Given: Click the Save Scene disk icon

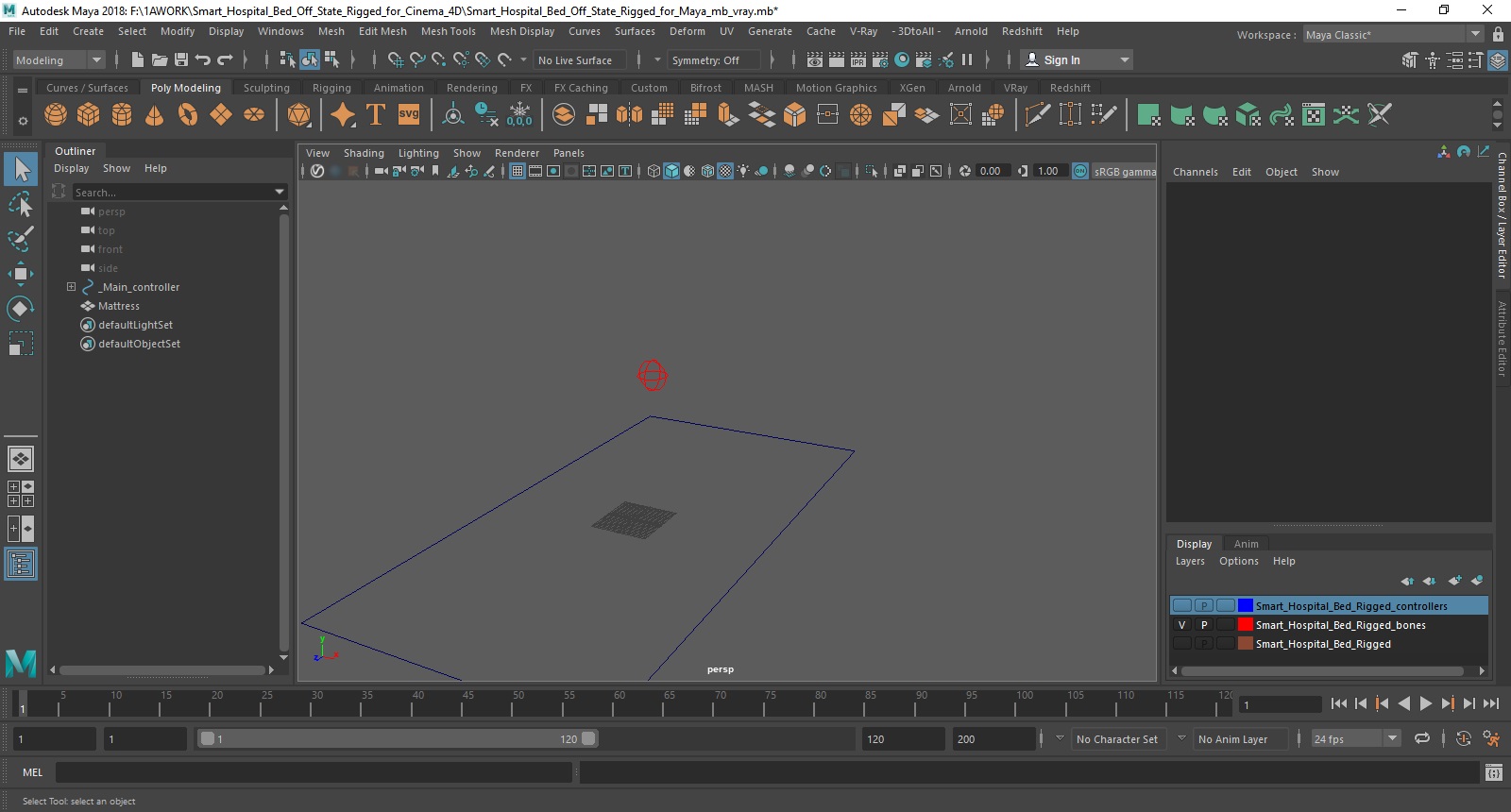Looking at the screenshot, I should point(181,59).
